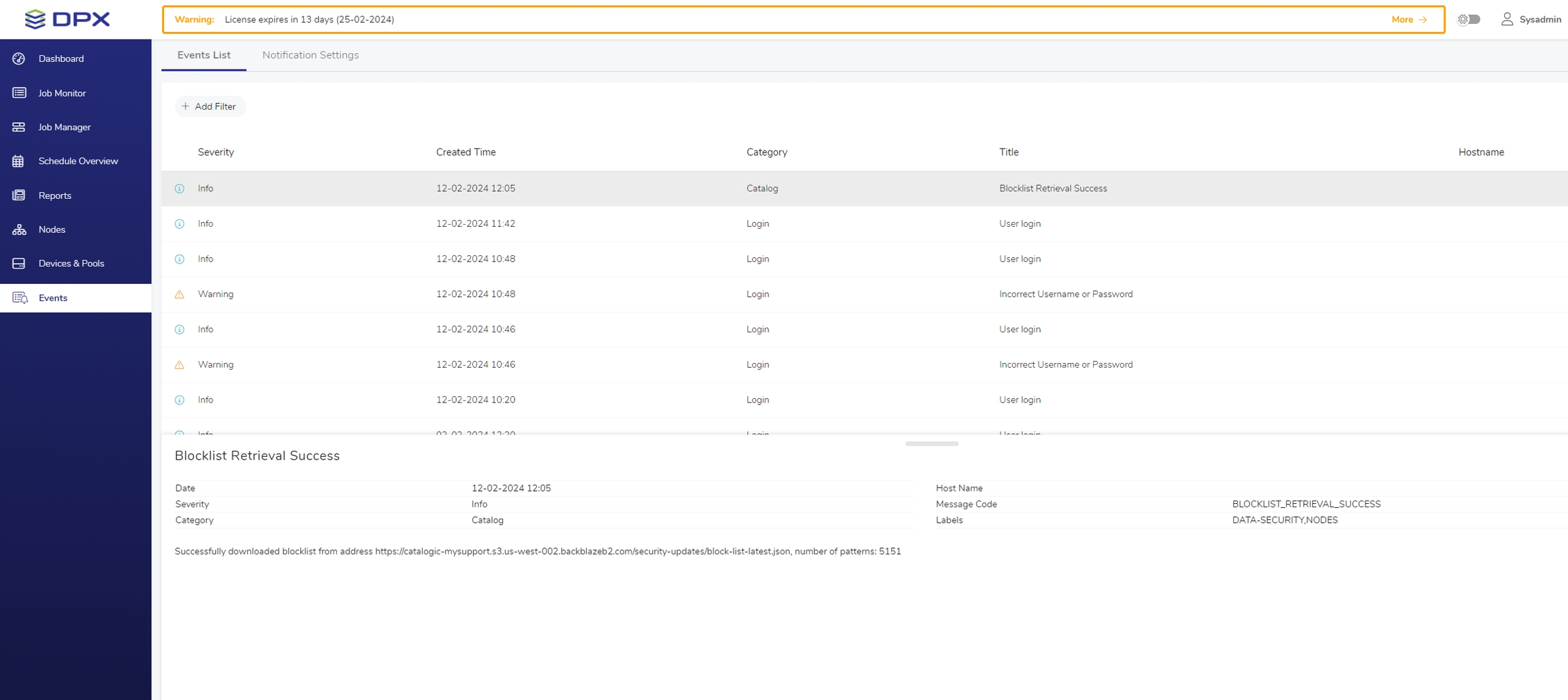Click the Events sidebar icon
Viewport: 1568px width, 700px height.
click(20, 298)
